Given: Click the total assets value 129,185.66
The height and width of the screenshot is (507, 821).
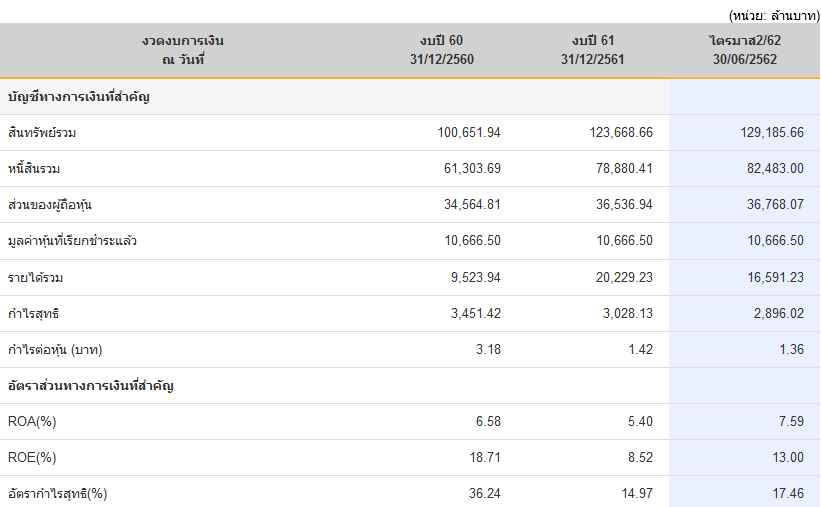Looking at the screenshot, I should (x=769, y=133).
